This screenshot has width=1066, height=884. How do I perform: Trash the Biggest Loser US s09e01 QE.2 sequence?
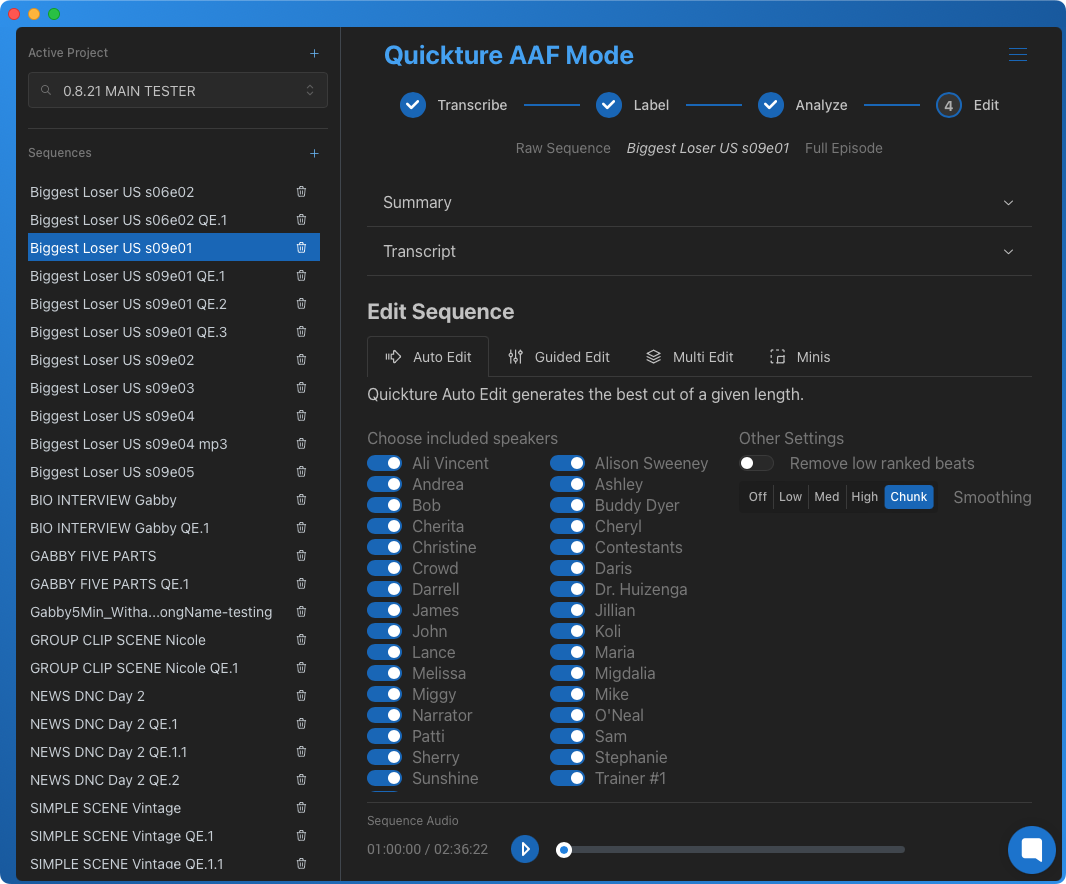pyautogui.click(x=301, y=303)
